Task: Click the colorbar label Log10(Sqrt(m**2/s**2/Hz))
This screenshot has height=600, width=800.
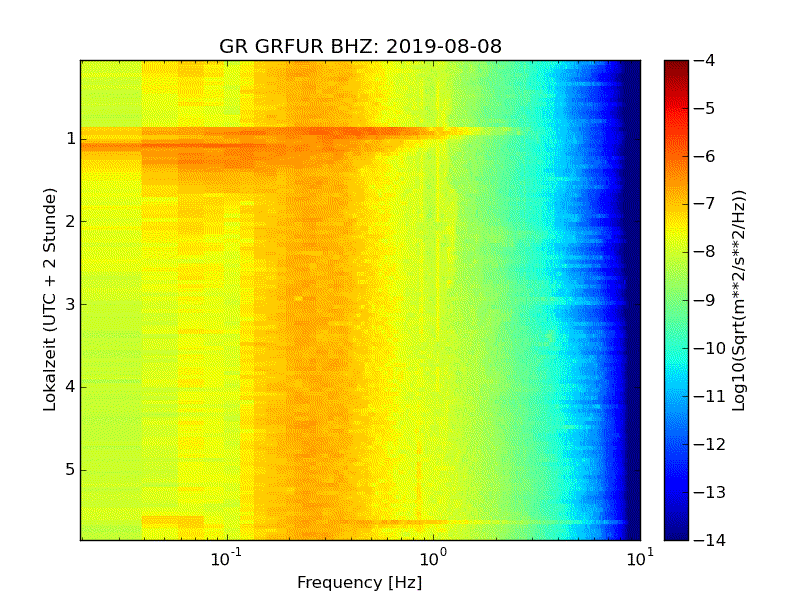Action: [738, 301]
